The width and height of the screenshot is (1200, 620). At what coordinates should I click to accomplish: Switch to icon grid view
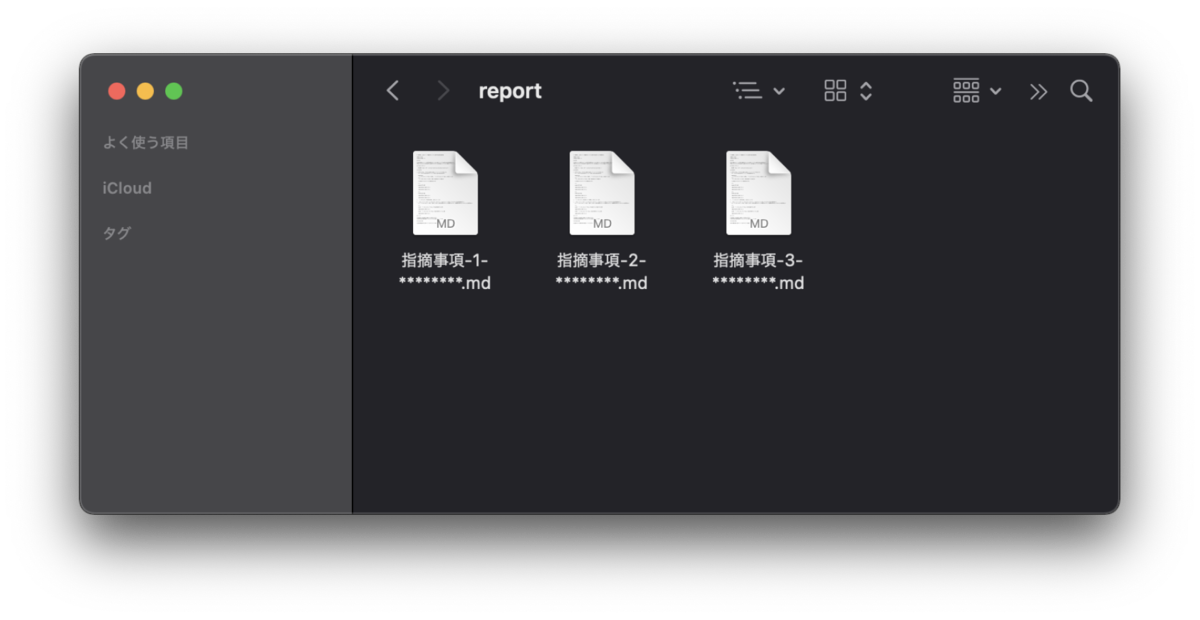[835, 91]
